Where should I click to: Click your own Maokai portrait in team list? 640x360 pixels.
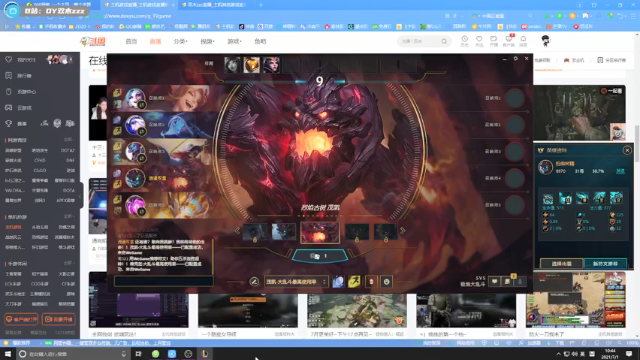(135, 178)
